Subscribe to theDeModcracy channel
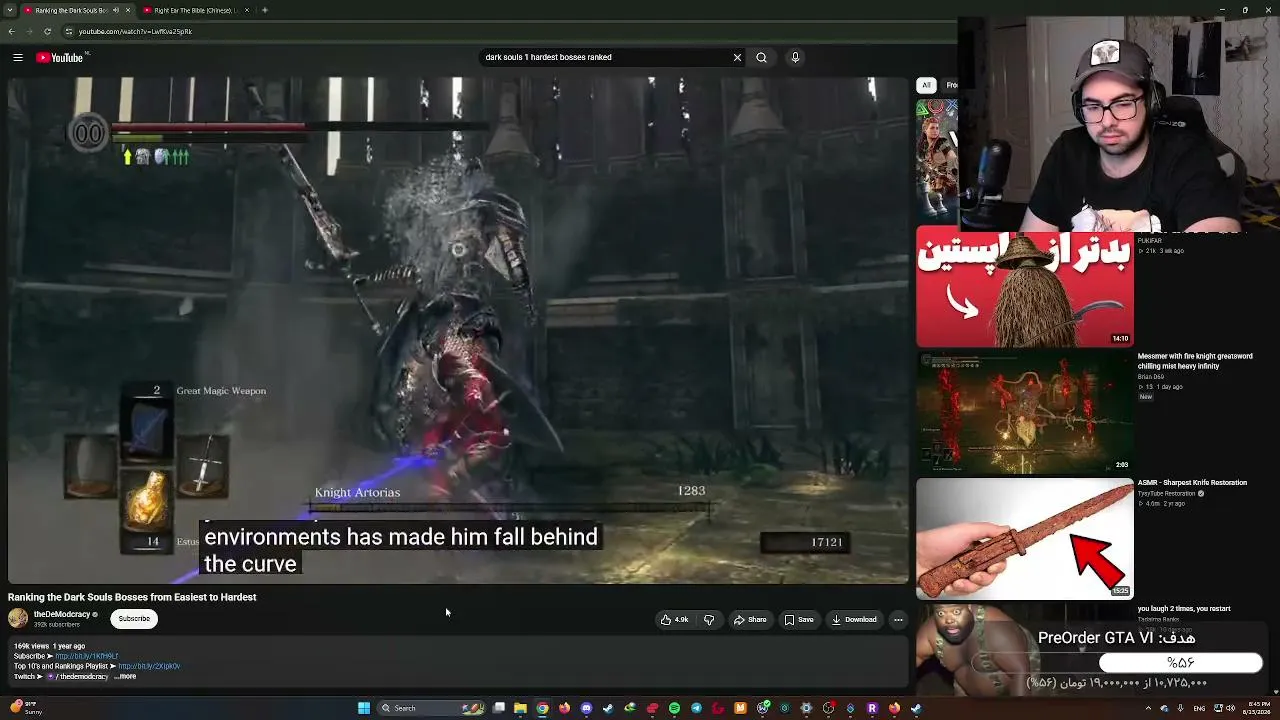1280x720 pixels. [134, 619]
